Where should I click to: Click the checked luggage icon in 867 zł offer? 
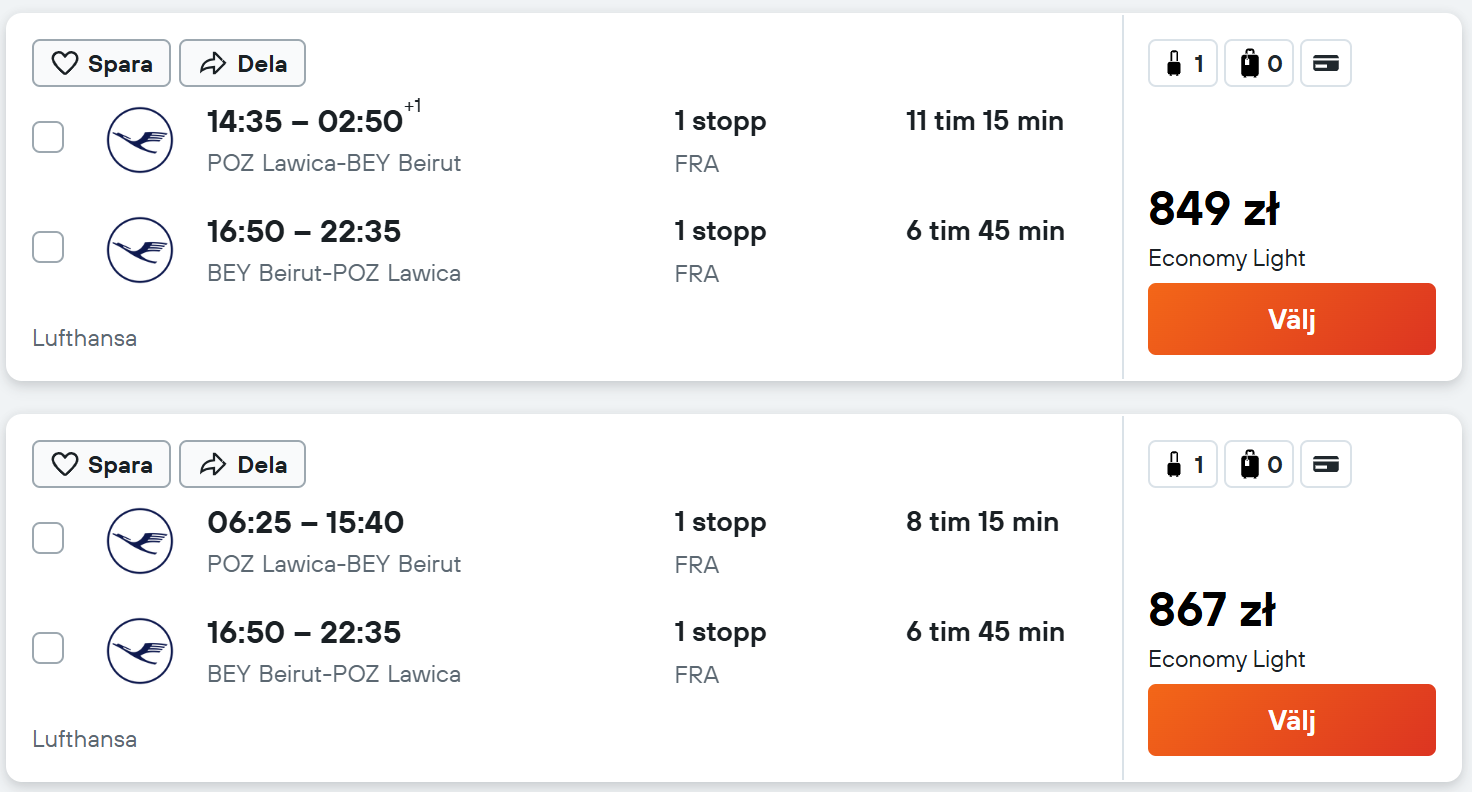coord(1259,465)
